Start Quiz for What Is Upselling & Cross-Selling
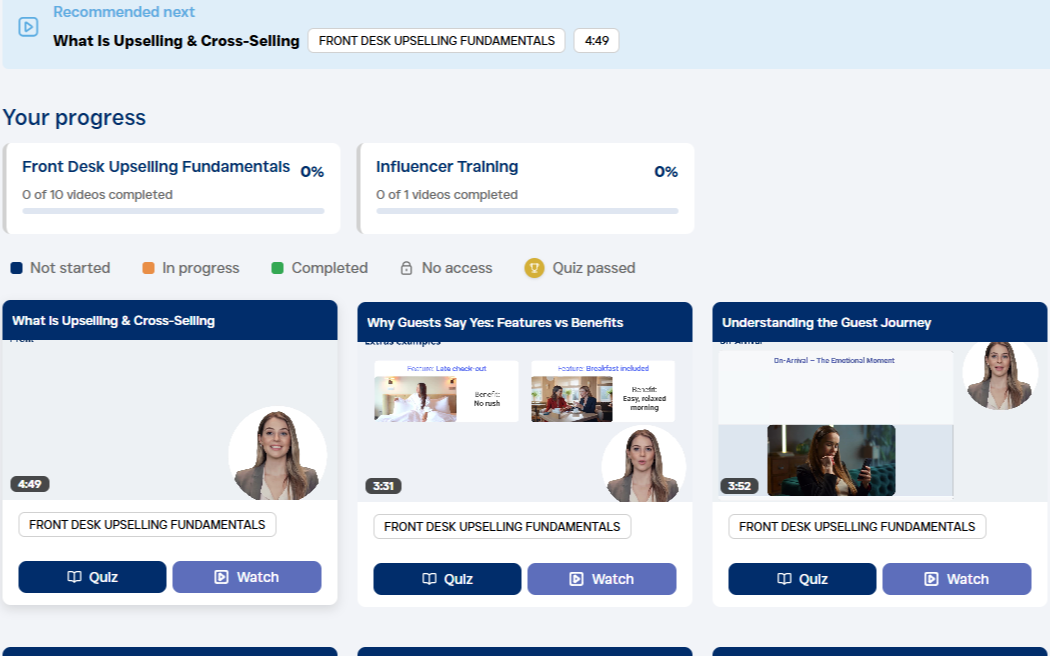This screenshot has width=1050, height=656. [92, 577]
